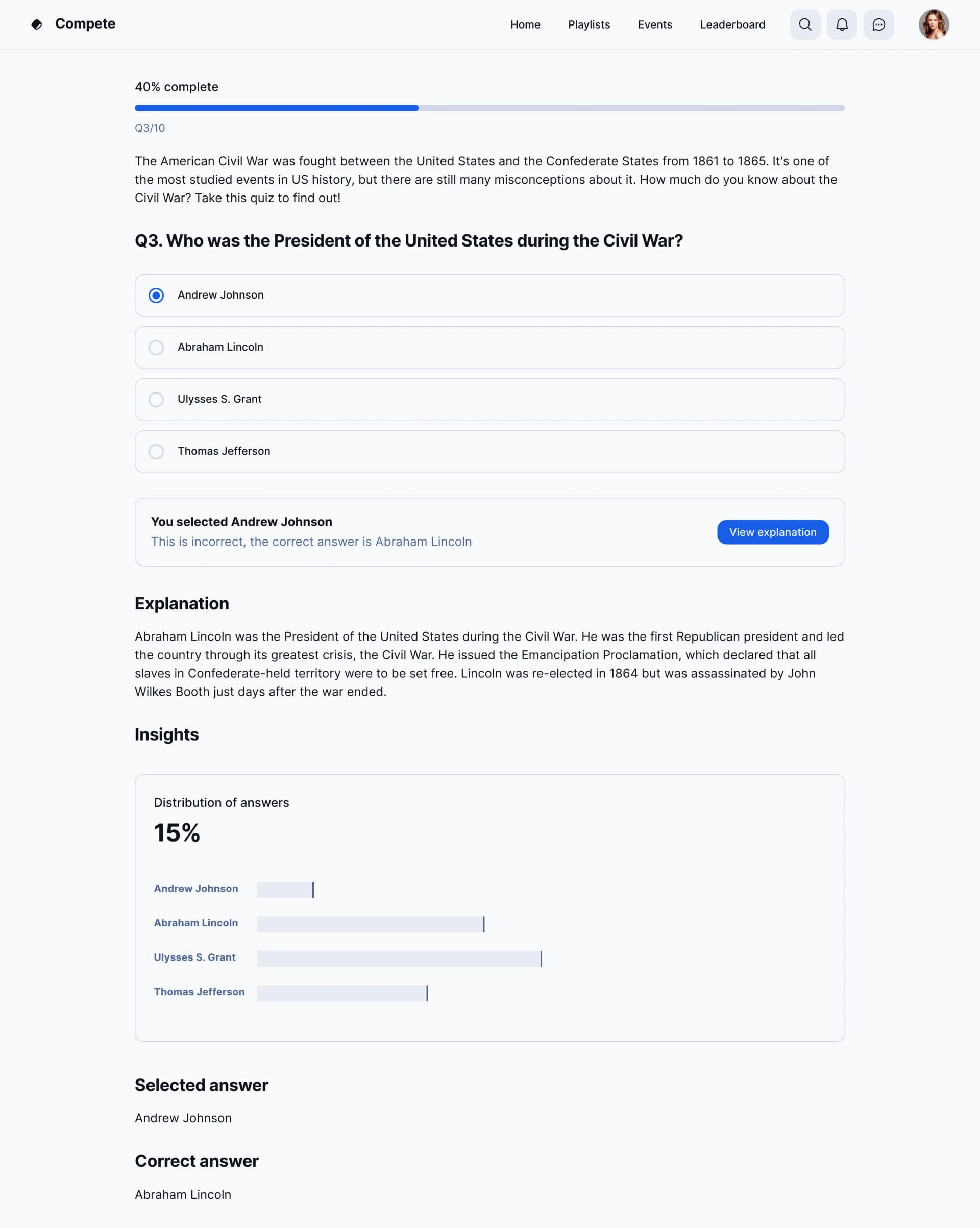The width and height of the screenshot is (980, 1228).
Task: Click the 40% quiz progress bar
Action: tap(489, 108)
